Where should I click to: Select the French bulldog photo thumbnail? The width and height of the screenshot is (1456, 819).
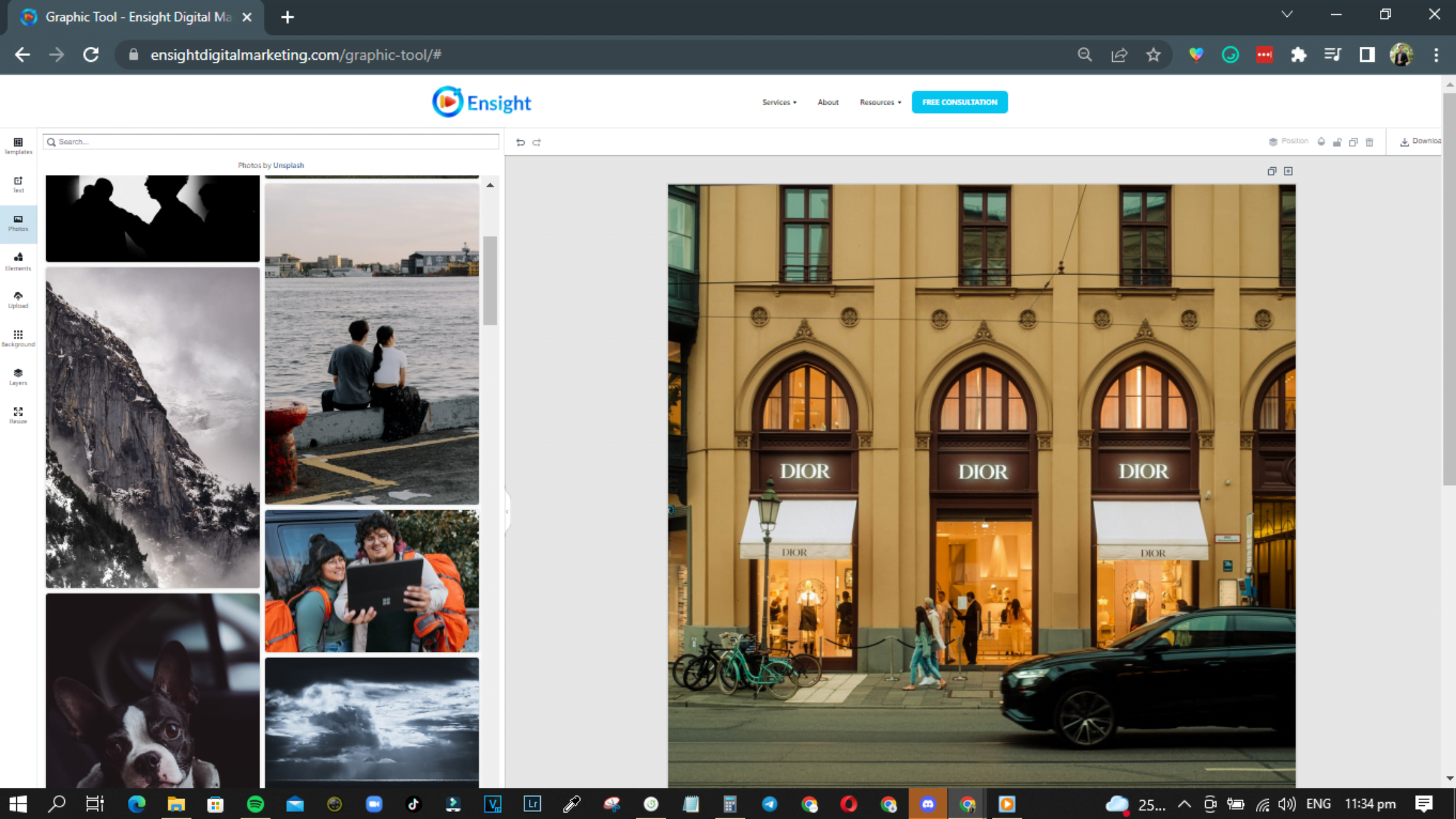(x=153, y=690)
